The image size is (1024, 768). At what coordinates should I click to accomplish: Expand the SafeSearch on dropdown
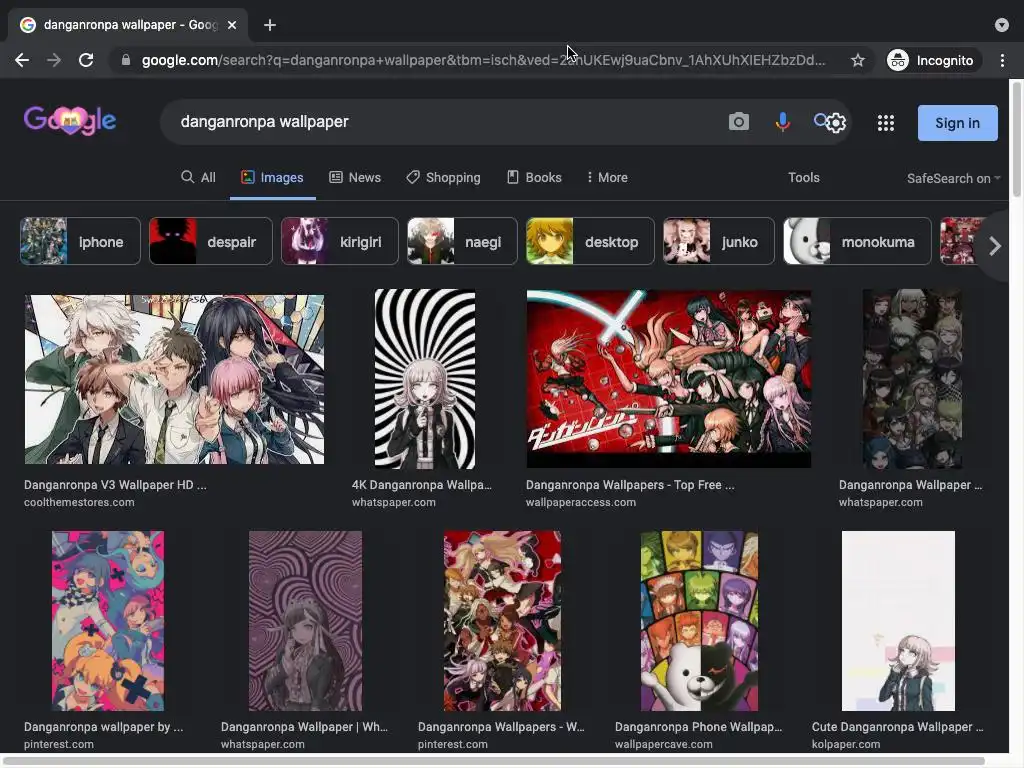tap(953, 178)
